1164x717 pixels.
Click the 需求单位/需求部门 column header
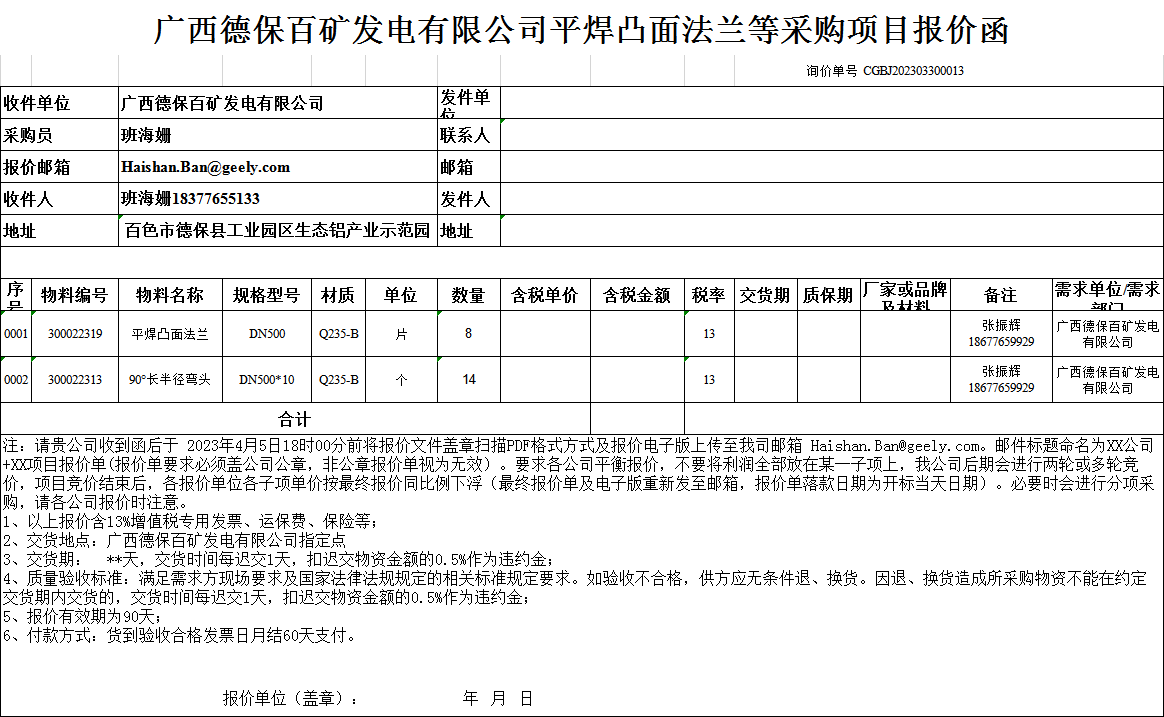pos(1108,295)
